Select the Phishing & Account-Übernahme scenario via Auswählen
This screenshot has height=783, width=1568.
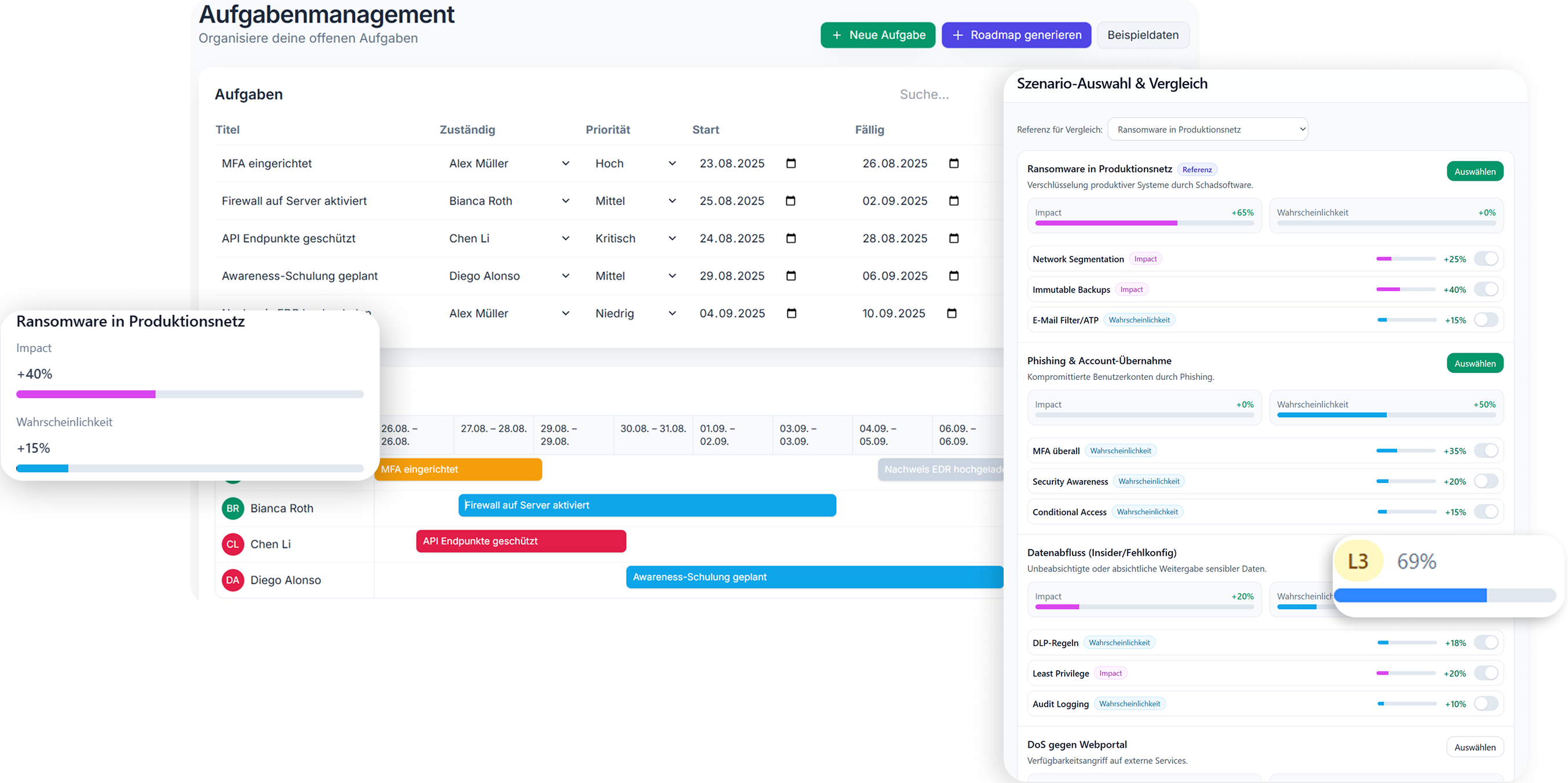[1474, 363]
